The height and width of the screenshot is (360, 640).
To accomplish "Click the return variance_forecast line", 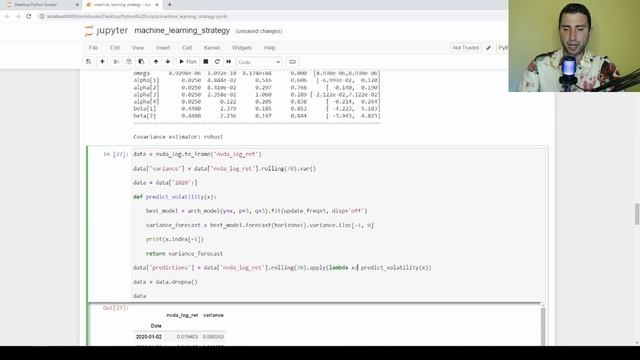I will tap(184, 253).
